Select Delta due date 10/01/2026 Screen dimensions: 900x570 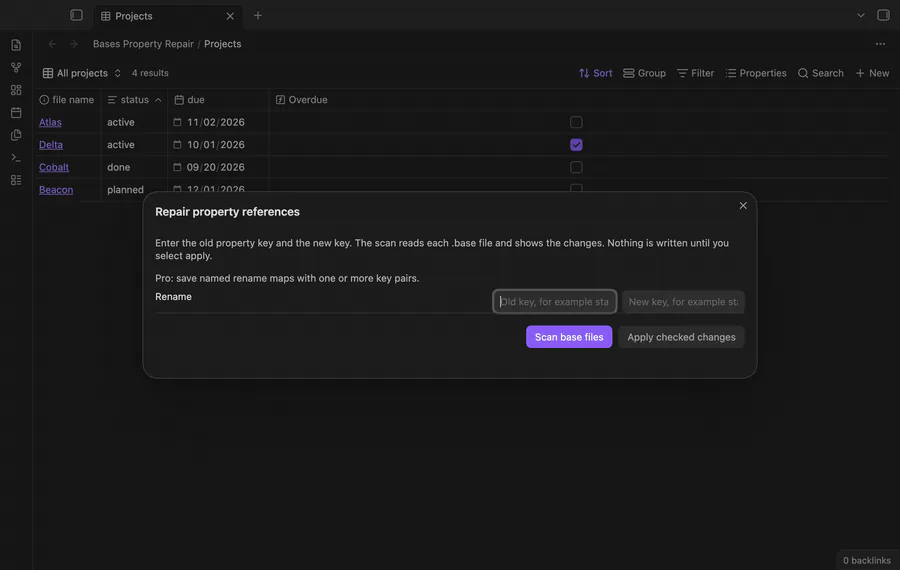(x=215, y=145)
